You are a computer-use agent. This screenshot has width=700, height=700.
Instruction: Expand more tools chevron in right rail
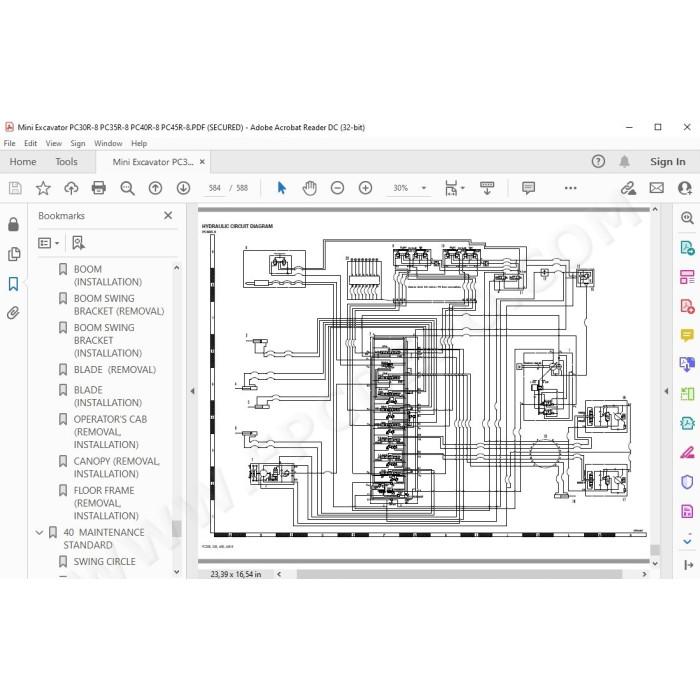pyautogui.click(x=687, y=541)
